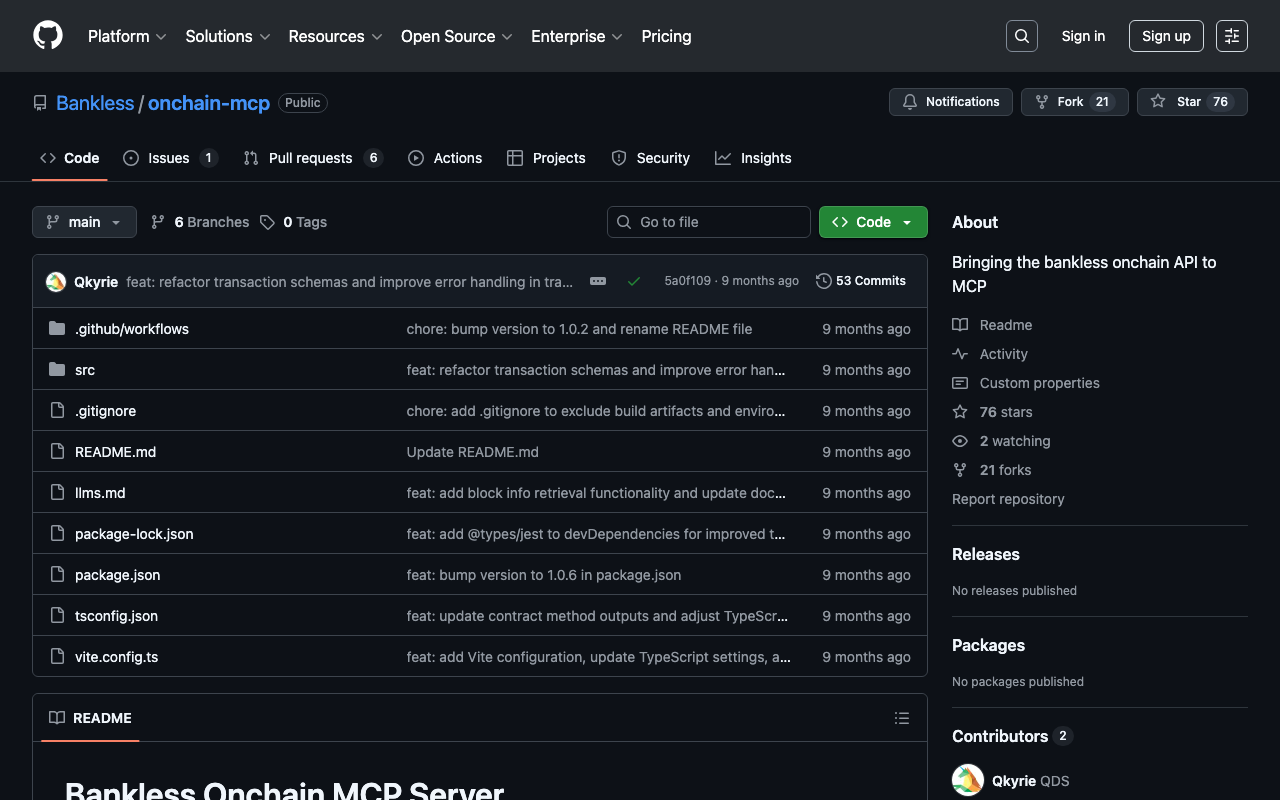Click the Sign up button

pyautogui.click(x=1165, y=36)
